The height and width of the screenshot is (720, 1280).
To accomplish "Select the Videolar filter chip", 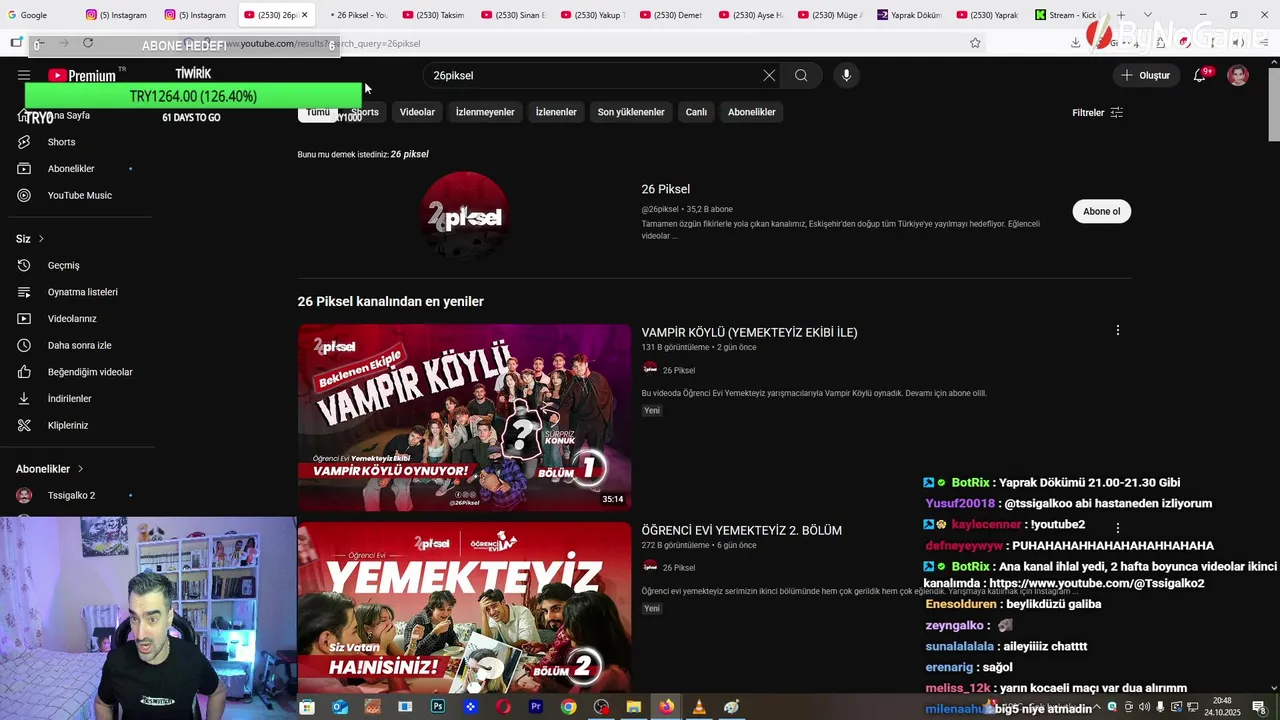I will [417, 112].
